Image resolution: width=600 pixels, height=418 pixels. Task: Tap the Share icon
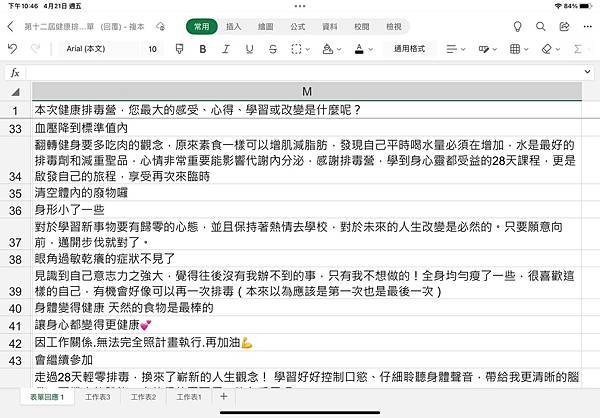pyautogui.click(x=564, y=26)
